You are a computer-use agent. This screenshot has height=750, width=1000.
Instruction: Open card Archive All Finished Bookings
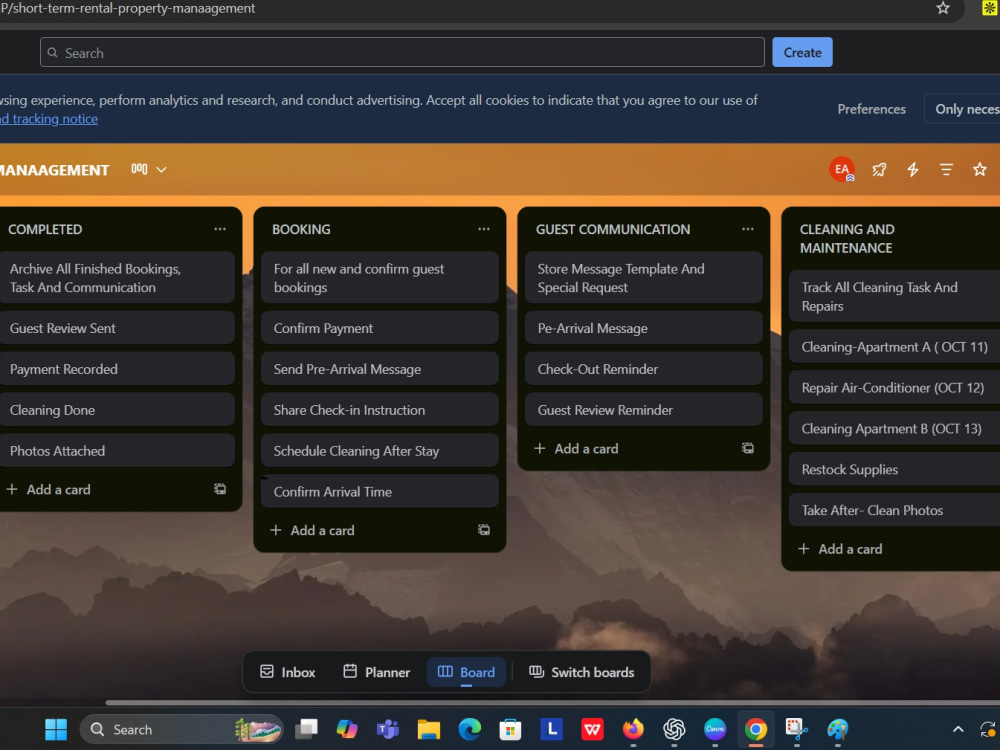point(117,277)
